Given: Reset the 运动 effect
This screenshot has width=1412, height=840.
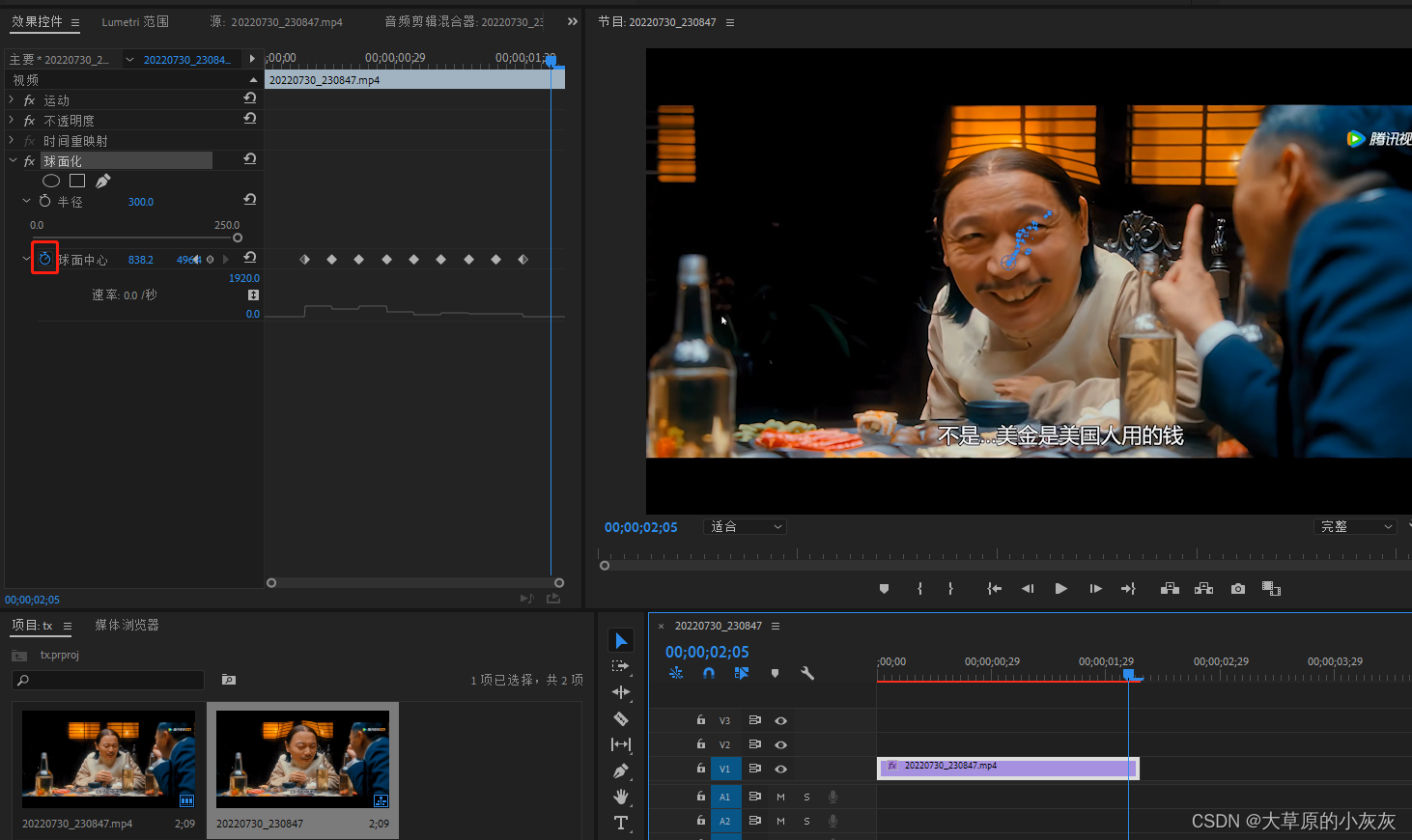Looking at the screenshot, I should coord(250,98).
